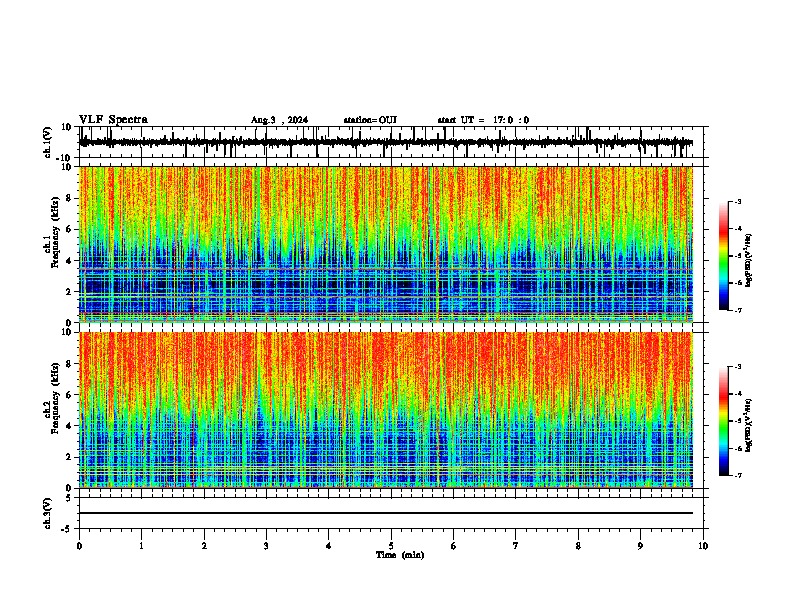Image resolution: width=792 pixels, height=612 pixels.
Task: Click the "10" label ending the time axis
Action: [703, 546]
